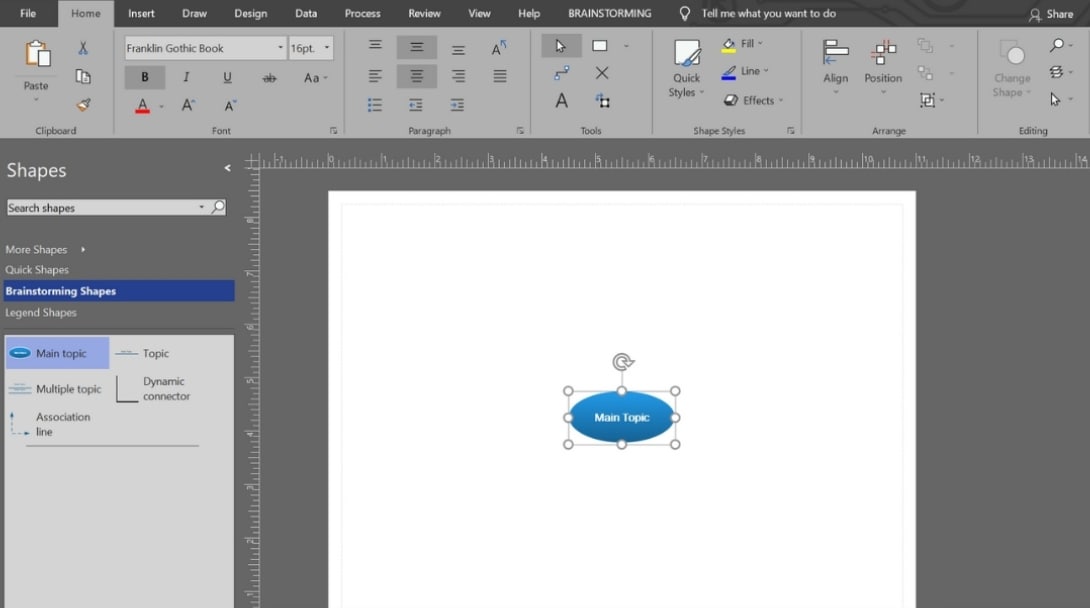Image resolution: width=1090 pixels, height=608 pixels.
Task: Toggle middle vertical alignment
Action: [416, 47]
